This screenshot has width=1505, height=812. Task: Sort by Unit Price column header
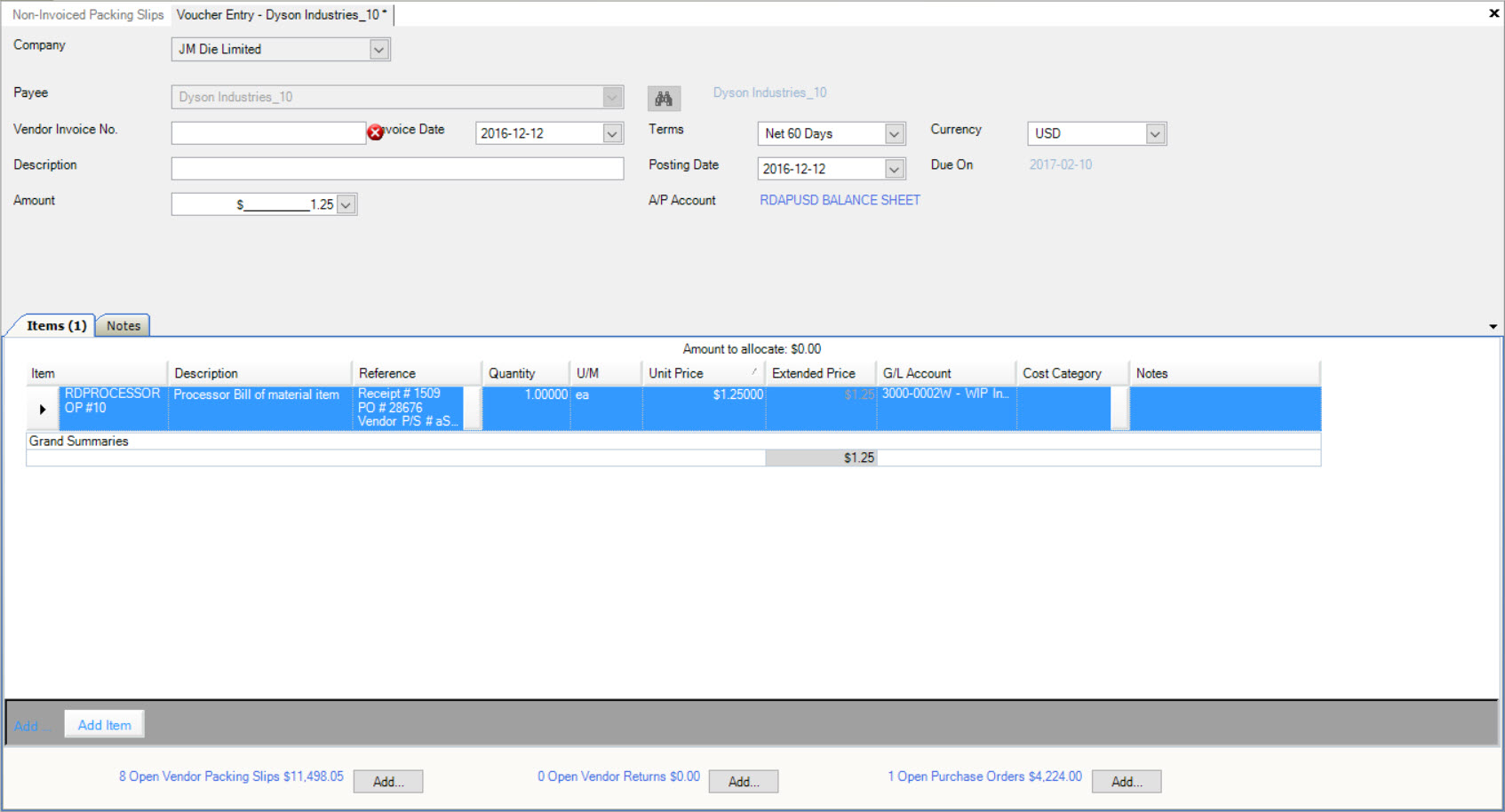(x=704, y=374)
